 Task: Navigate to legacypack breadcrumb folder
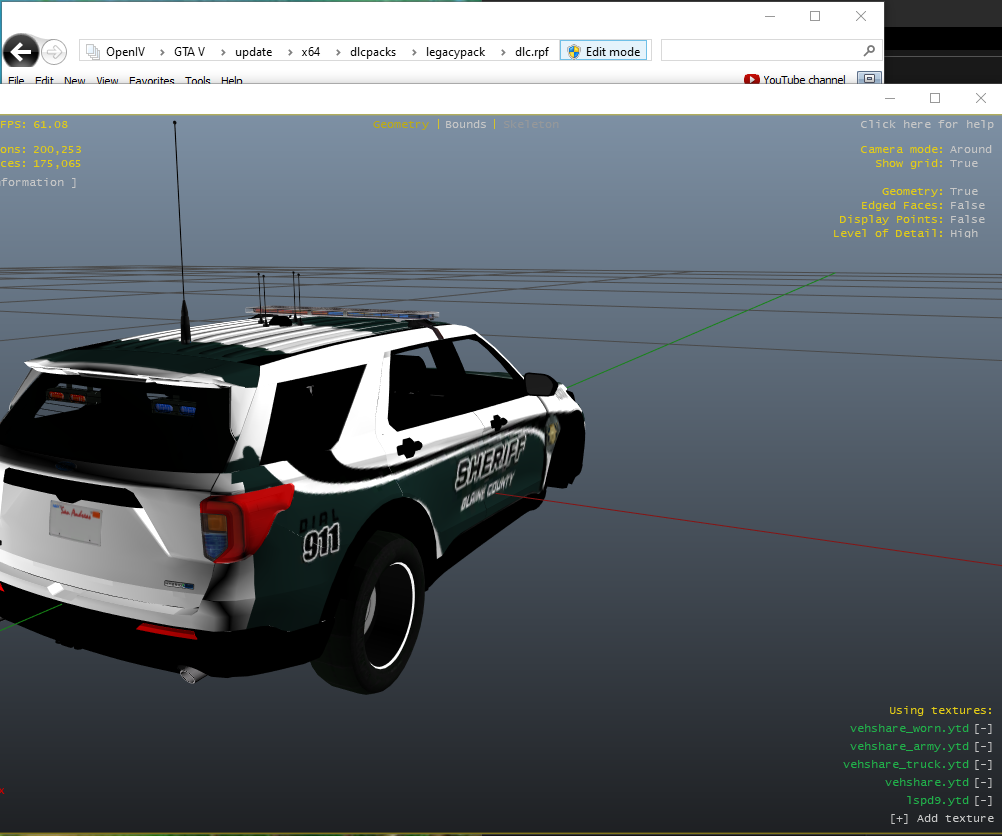coord(455,52)
